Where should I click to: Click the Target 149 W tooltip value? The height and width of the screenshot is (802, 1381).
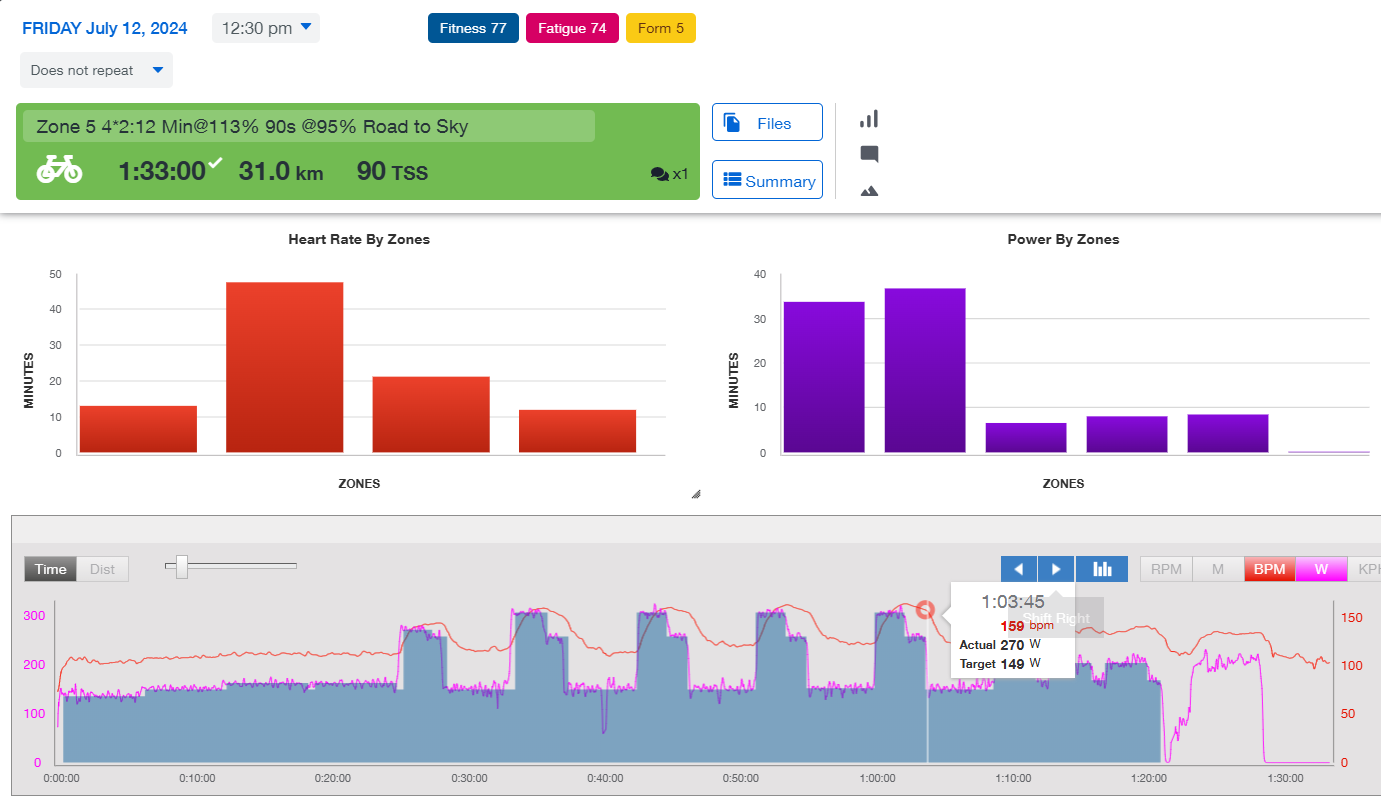1000,663
